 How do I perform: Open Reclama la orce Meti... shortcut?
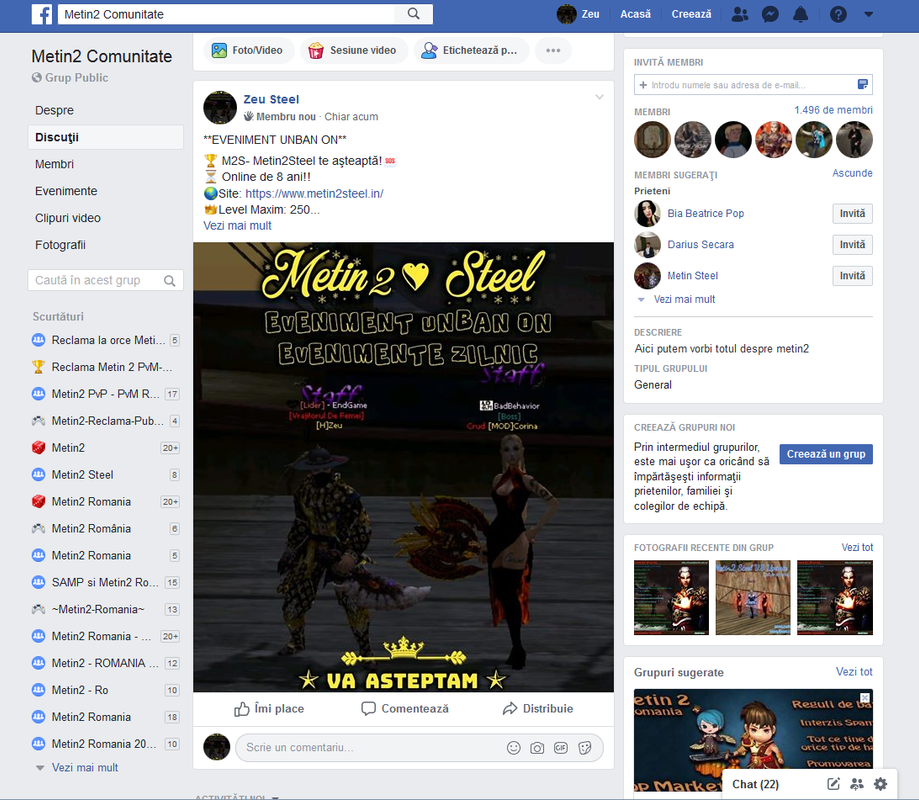click(105, 340)
